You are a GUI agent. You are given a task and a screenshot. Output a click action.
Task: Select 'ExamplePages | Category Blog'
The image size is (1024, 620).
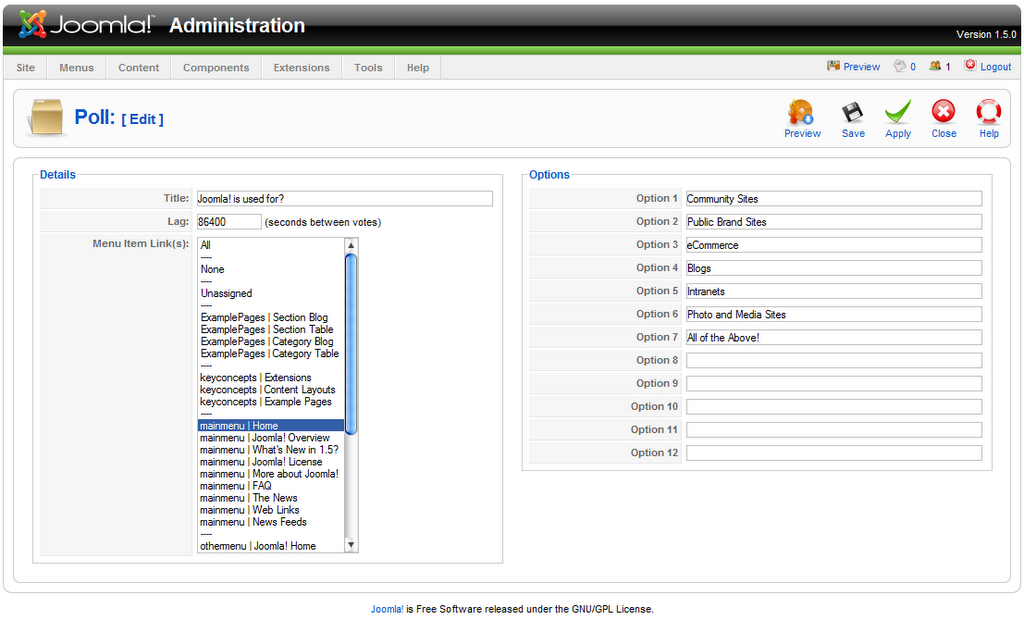[x=271, y=342]
